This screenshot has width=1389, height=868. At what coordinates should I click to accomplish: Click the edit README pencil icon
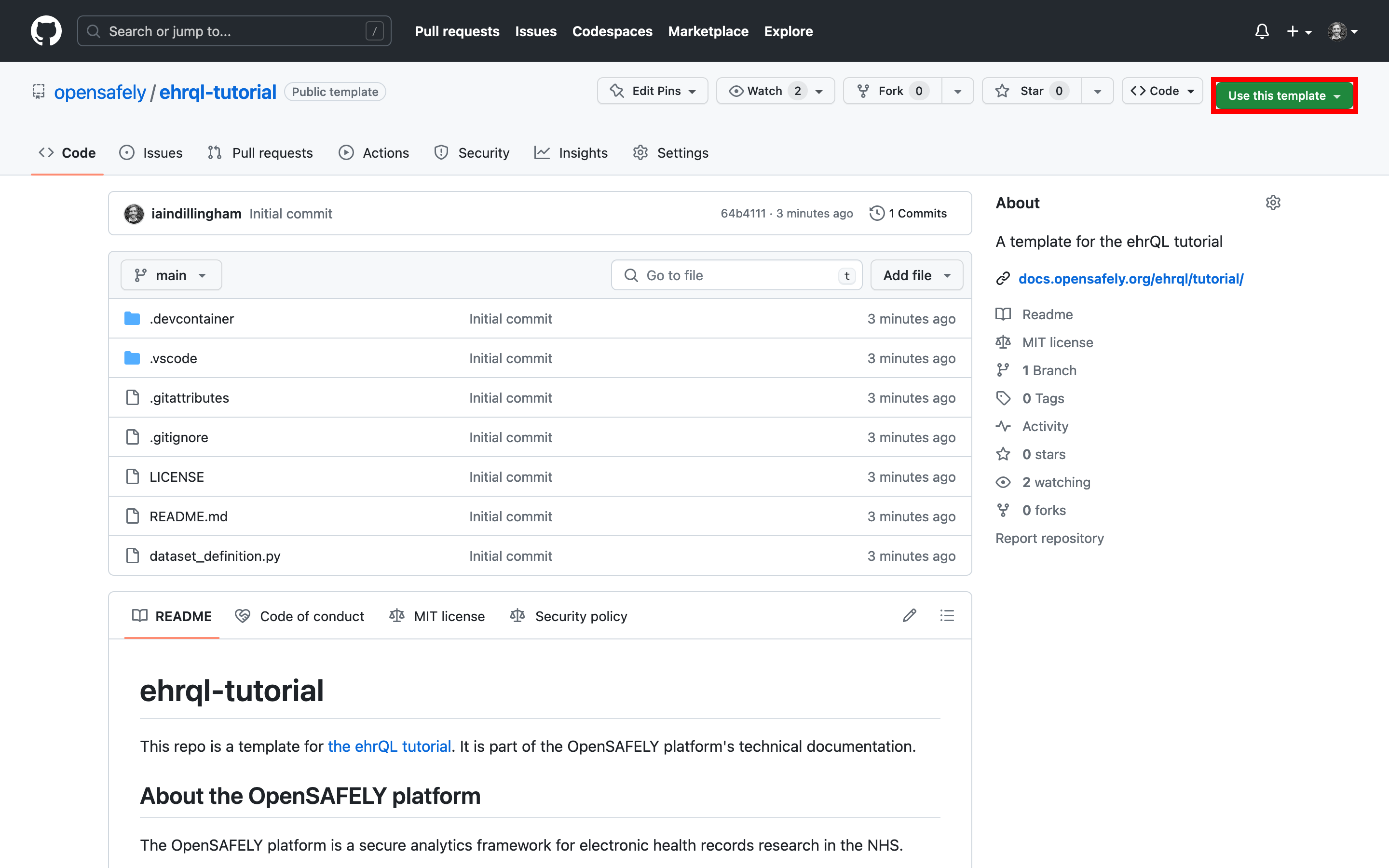[909, 615]
